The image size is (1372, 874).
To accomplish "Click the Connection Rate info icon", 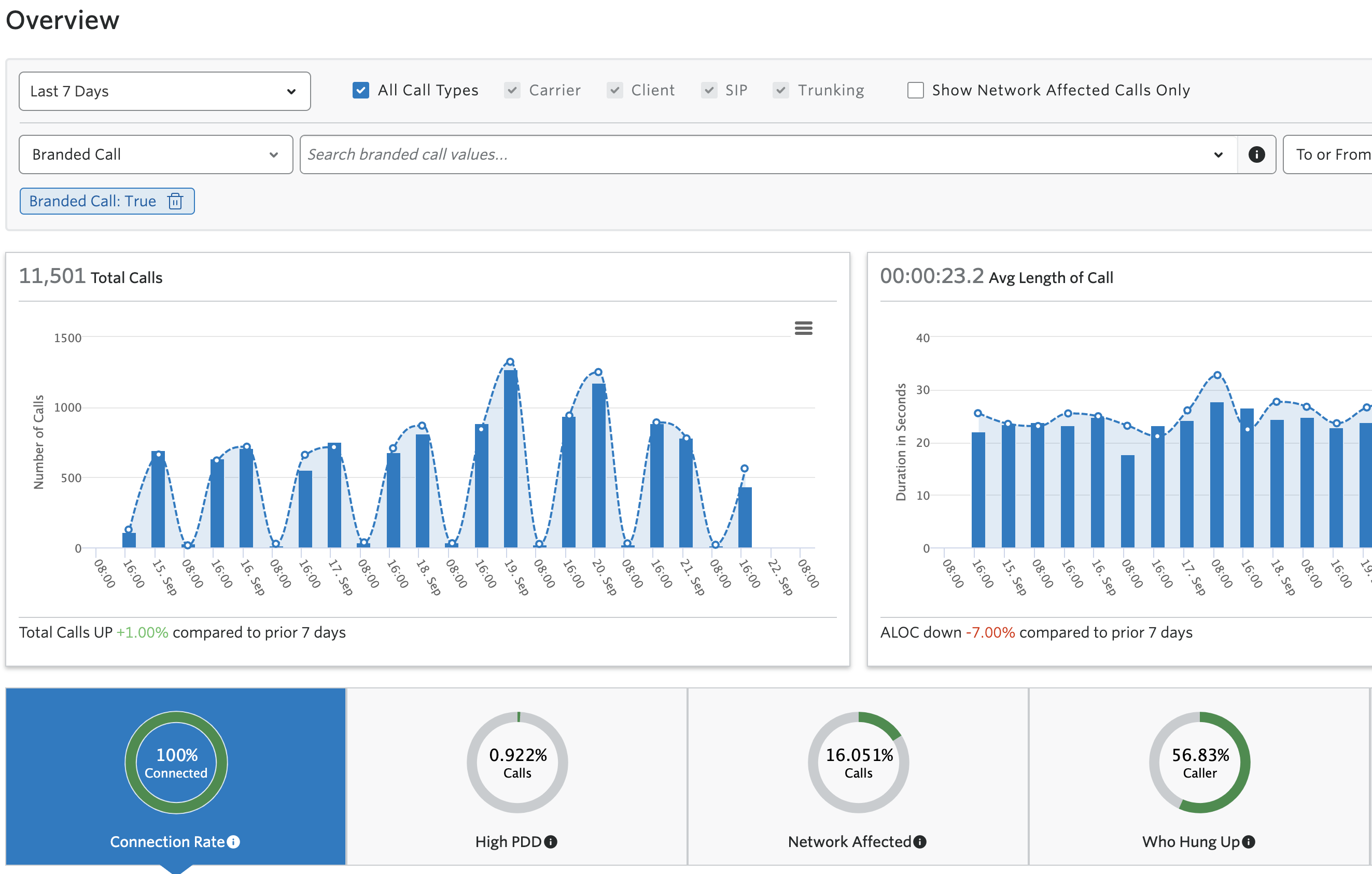I will click(x=234, y=841).
